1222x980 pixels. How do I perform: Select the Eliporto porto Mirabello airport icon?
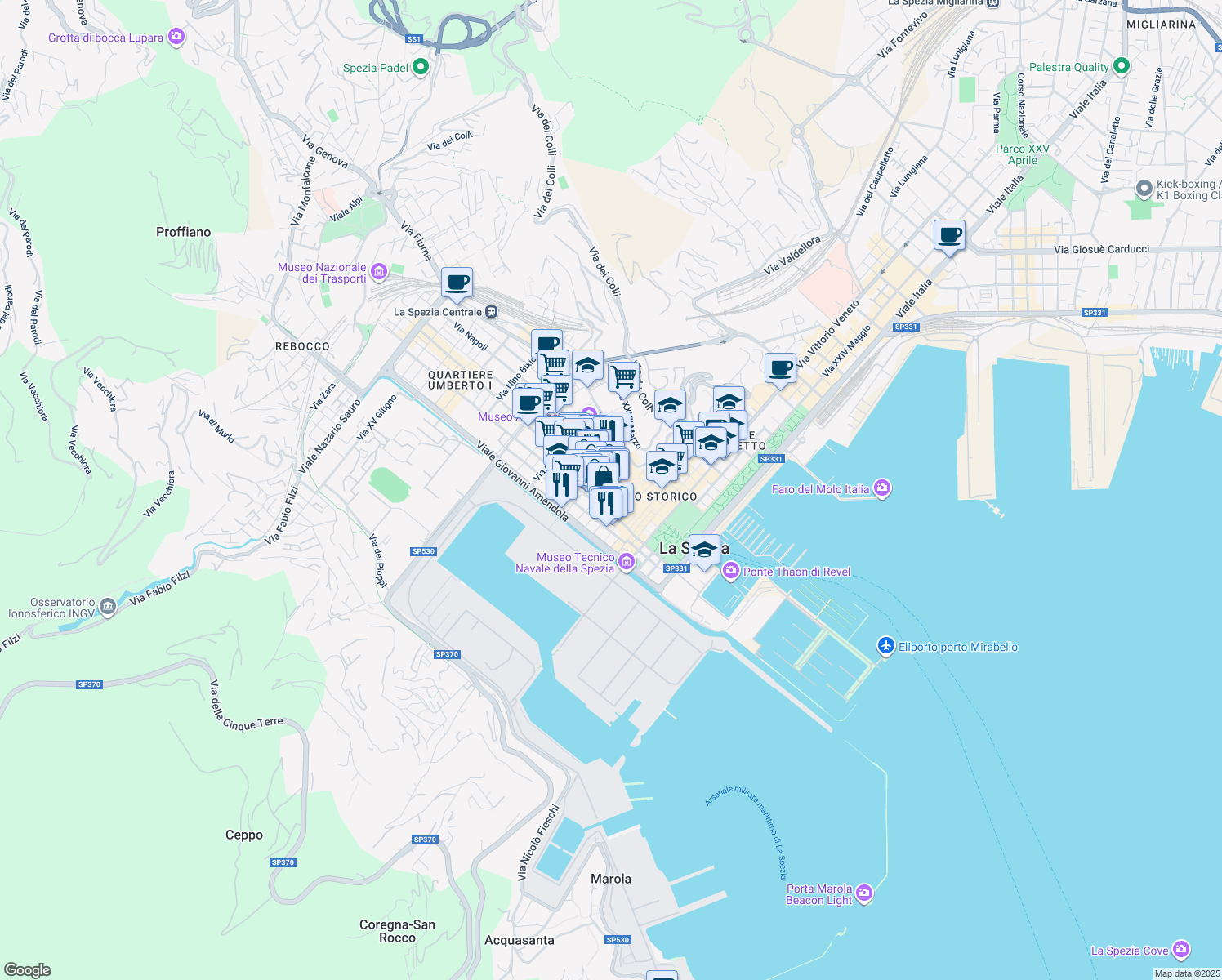click(x=886, y=646)
